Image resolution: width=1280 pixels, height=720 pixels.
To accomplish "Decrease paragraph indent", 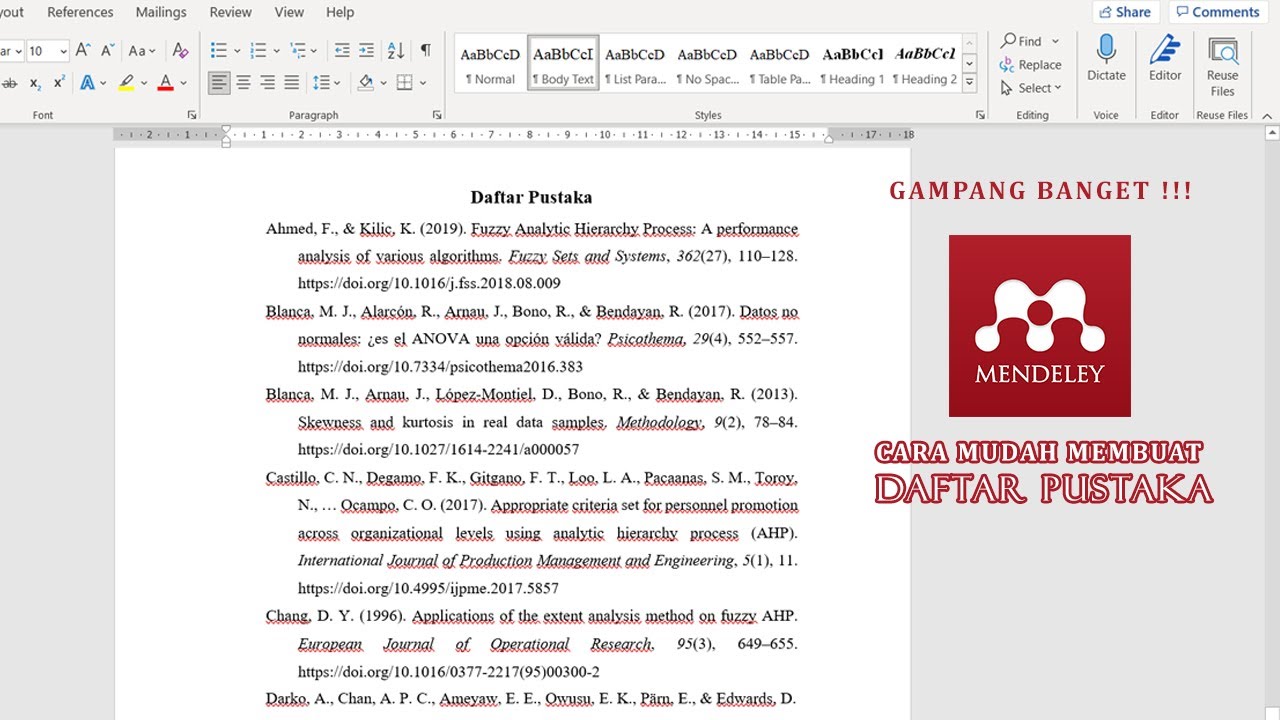I will point(342,50).
